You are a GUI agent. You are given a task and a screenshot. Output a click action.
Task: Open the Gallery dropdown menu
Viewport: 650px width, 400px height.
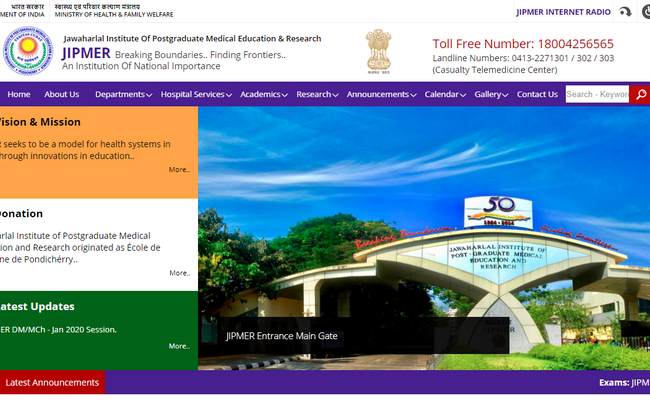492,94
